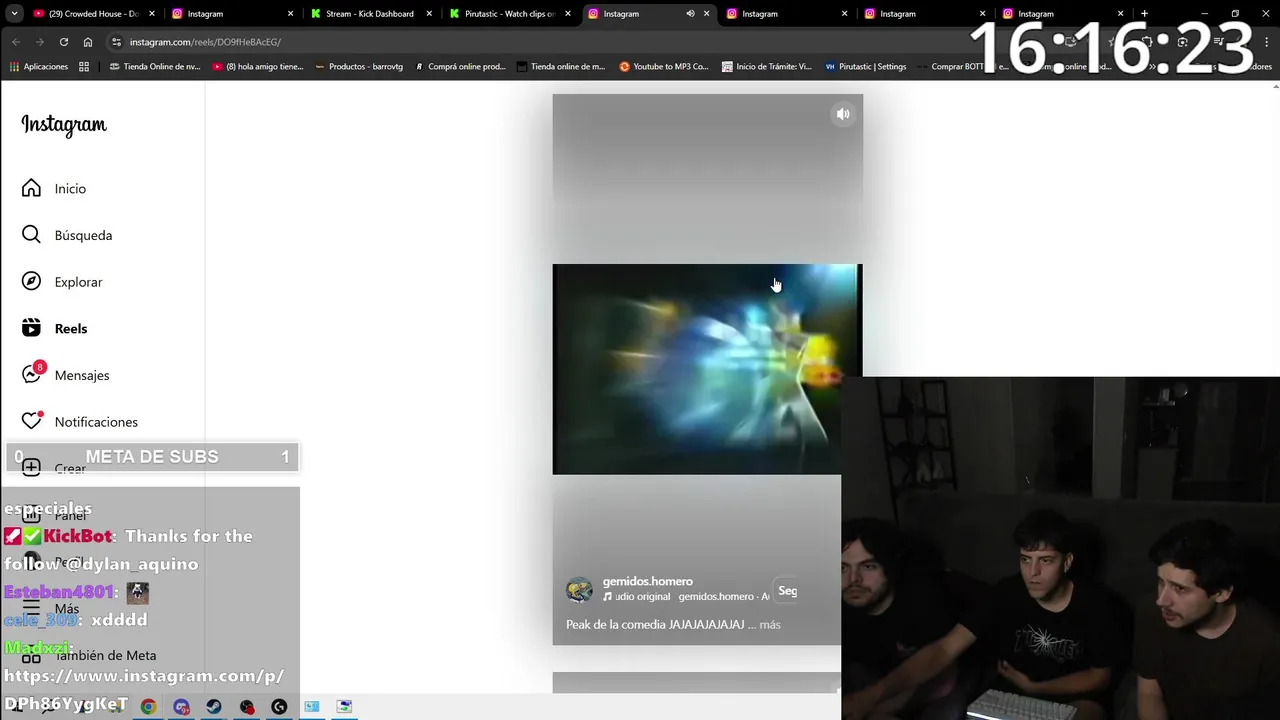Open Inicio de Trámite bookmark
The height and width of the screenshot is (720, 1280).
[x=766, y=67]
